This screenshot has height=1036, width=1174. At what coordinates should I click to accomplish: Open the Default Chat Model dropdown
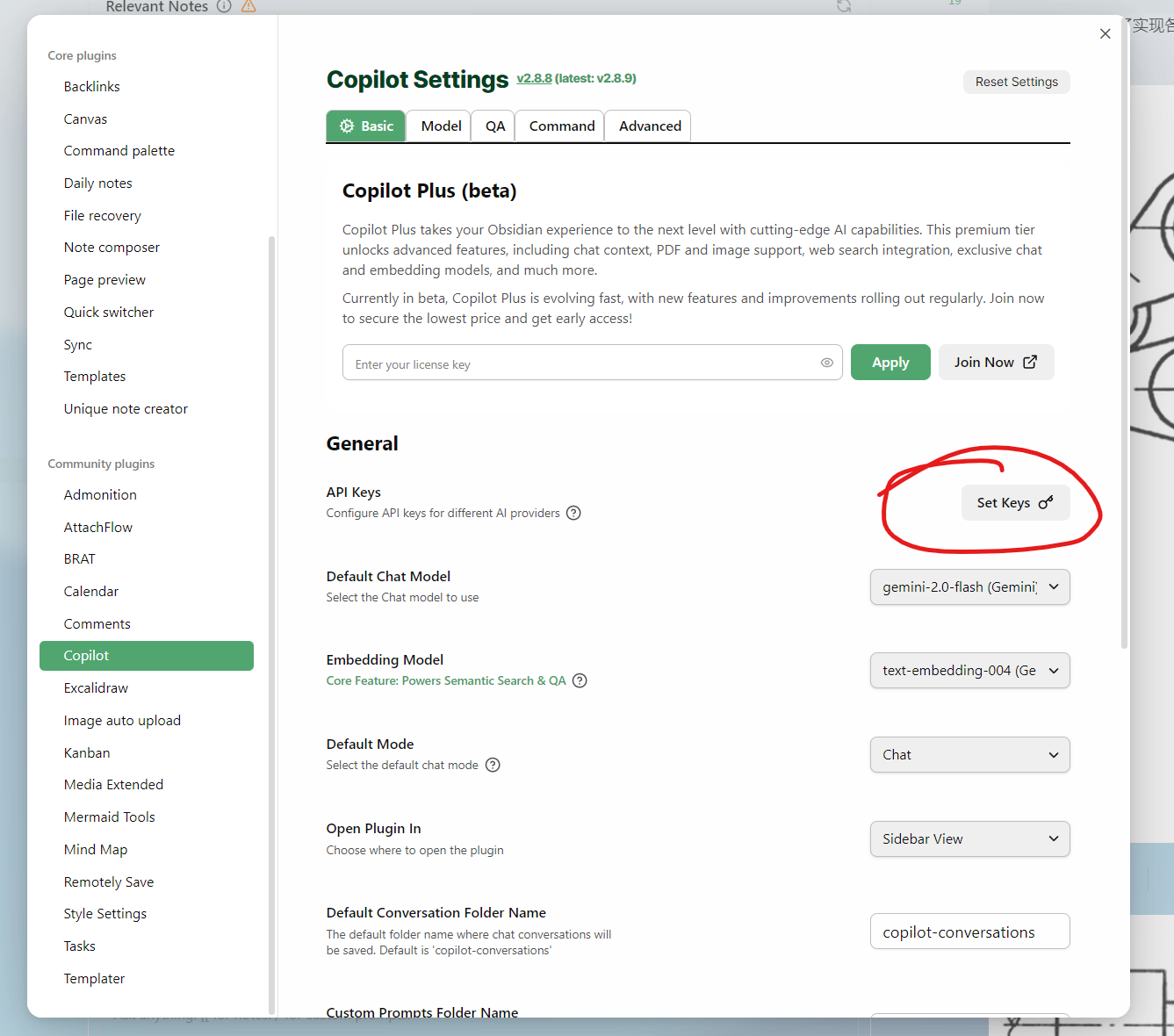click(x=969, y=586)
